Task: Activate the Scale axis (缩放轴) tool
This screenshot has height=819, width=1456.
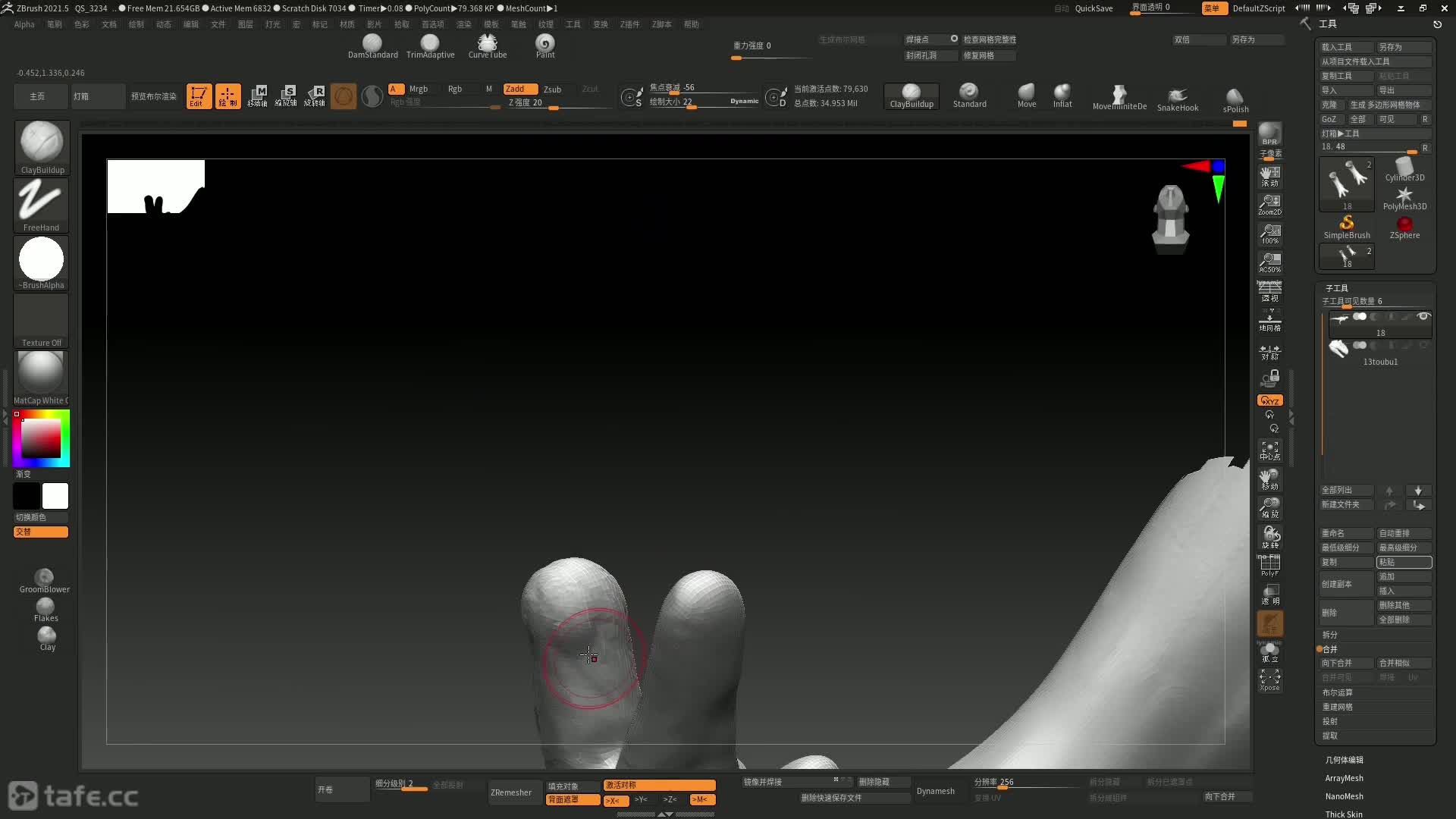Action: click(286, 96)
